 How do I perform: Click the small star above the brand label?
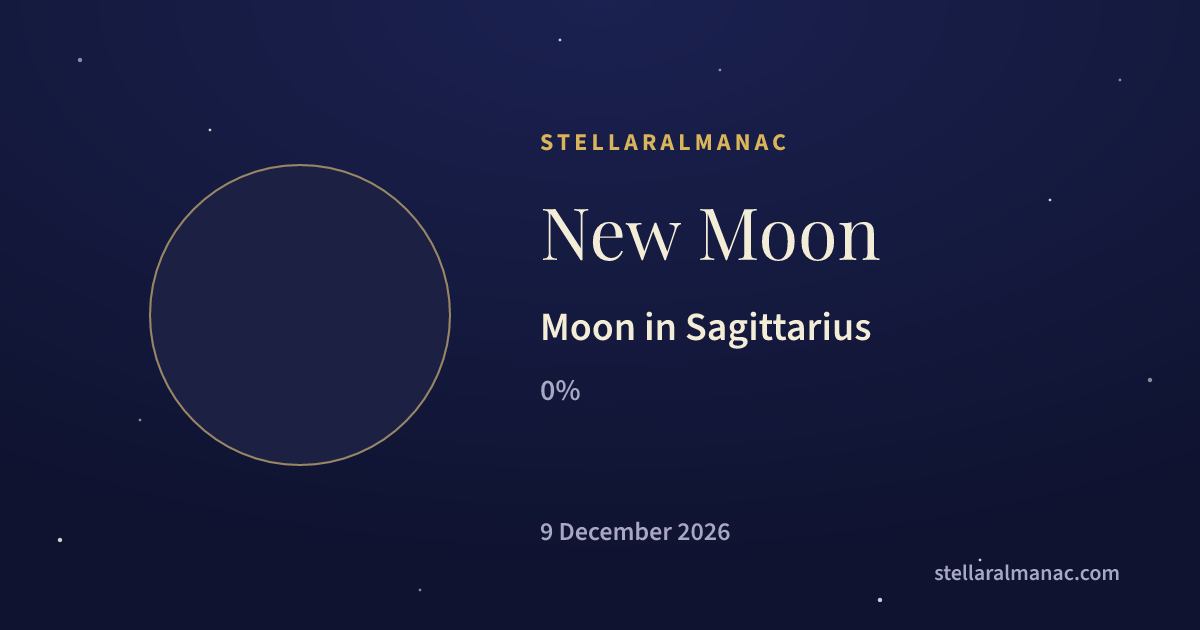click(x=560, y=40)
